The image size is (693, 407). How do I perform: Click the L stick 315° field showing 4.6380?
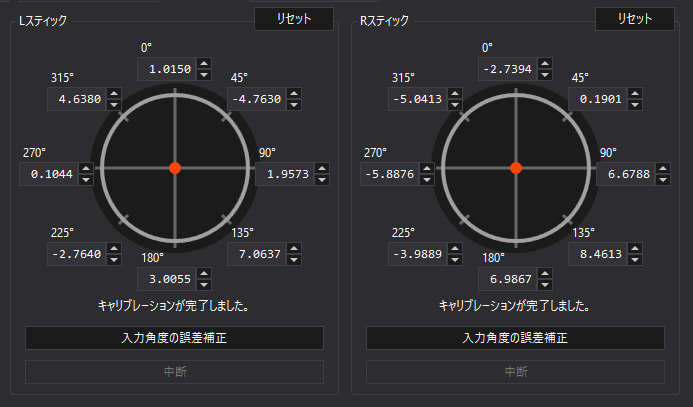[77, 99]
